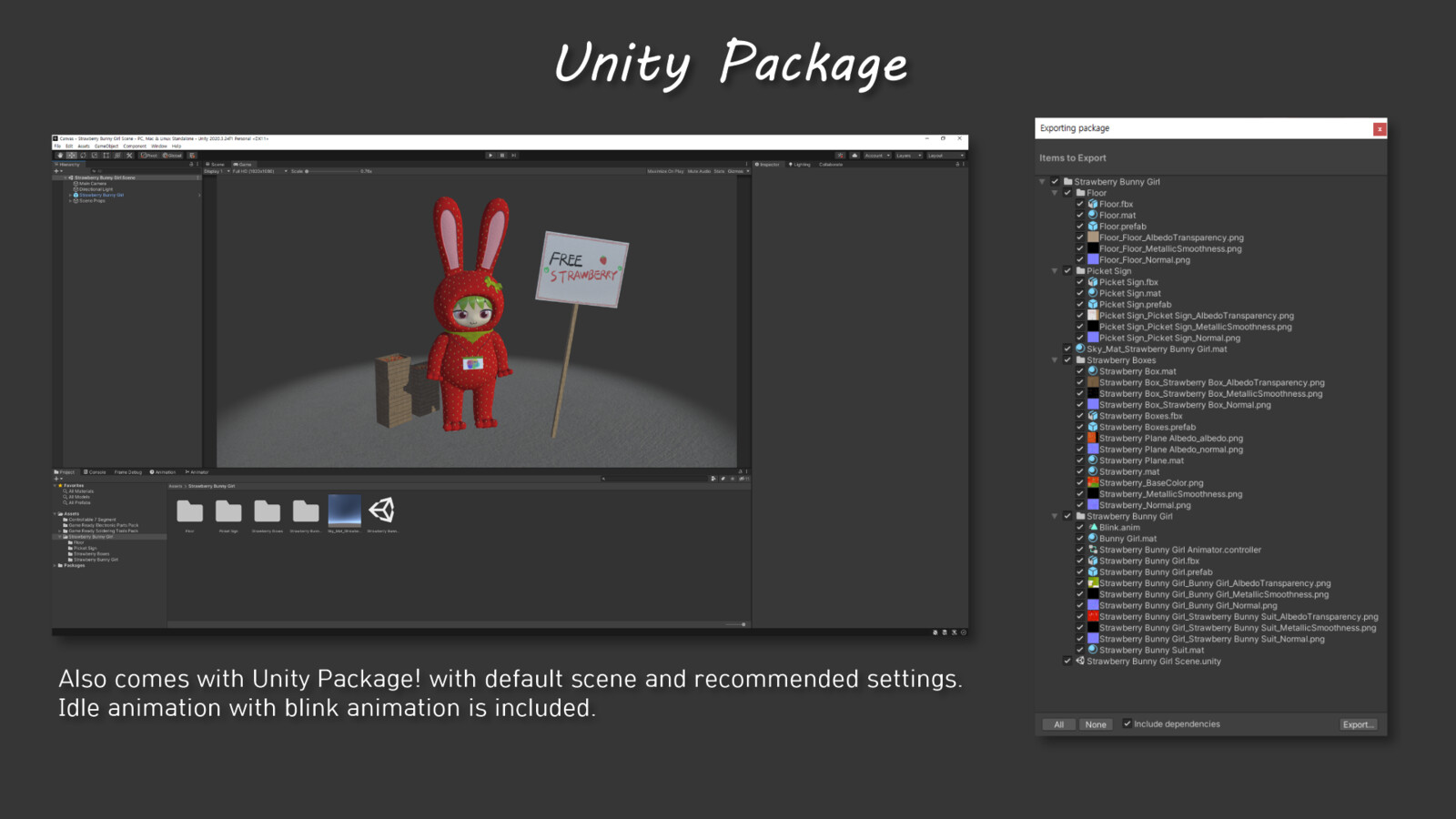
Task: Switch to the Lighting tab
Action: tap(800, 165)
